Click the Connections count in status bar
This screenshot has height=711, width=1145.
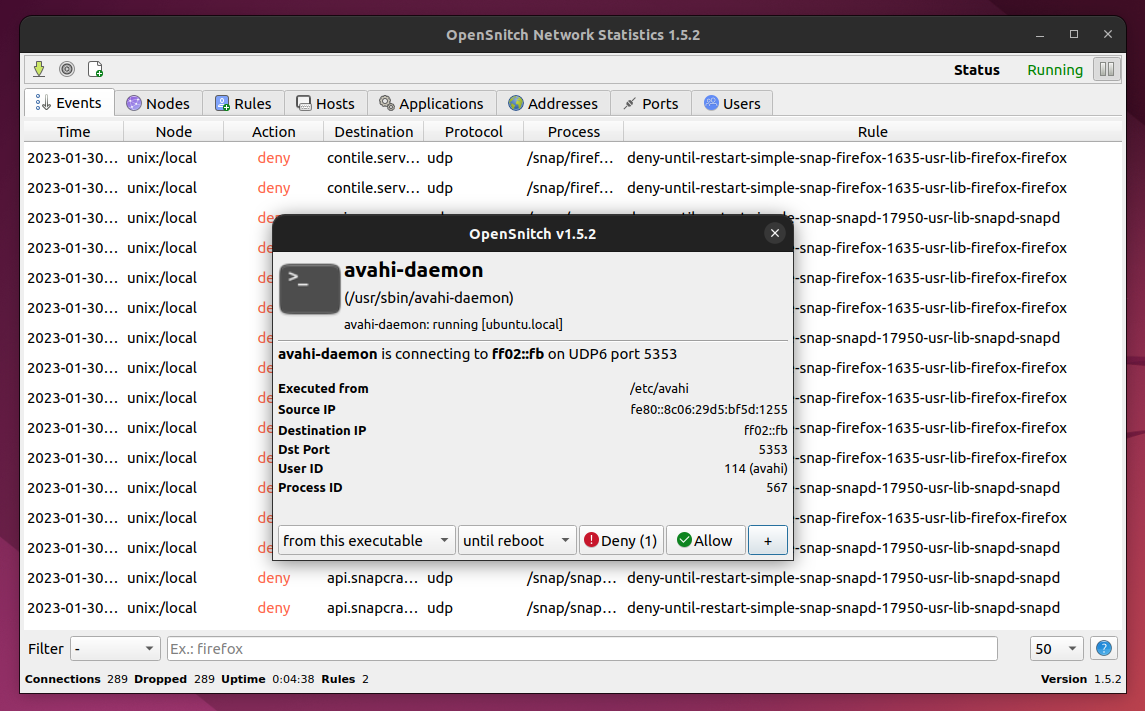[117, 679]
